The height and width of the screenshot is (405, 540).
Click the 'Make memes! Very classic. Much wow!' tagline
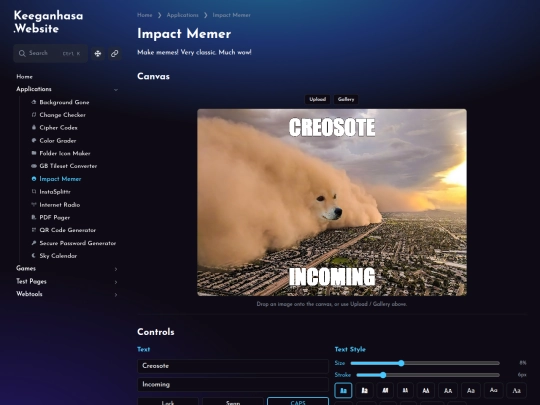[194, 52]
